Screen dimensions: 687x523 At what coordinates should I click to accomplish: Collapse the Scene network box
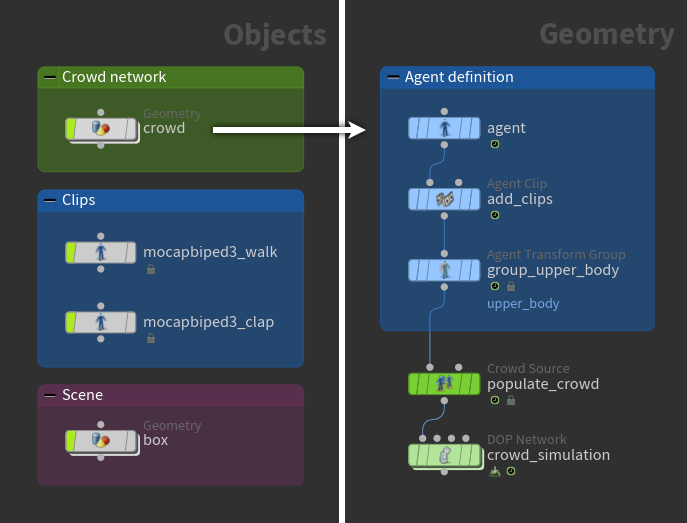point(50,395)
